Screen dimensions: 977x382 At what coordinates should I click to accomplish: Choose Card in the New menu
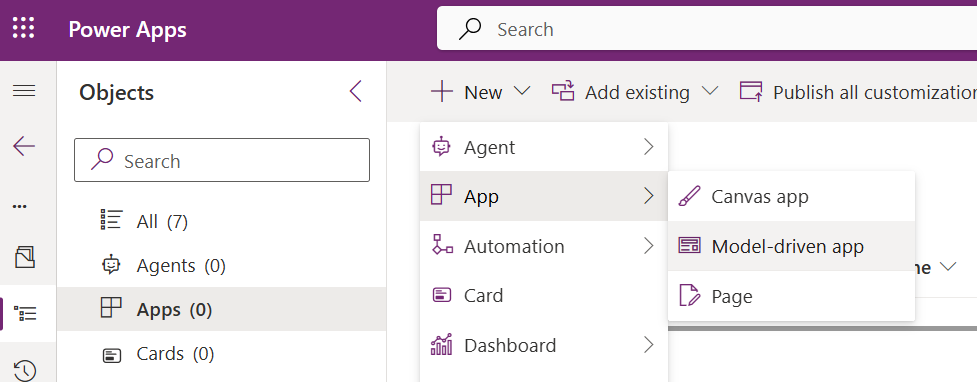click(544, 295)
